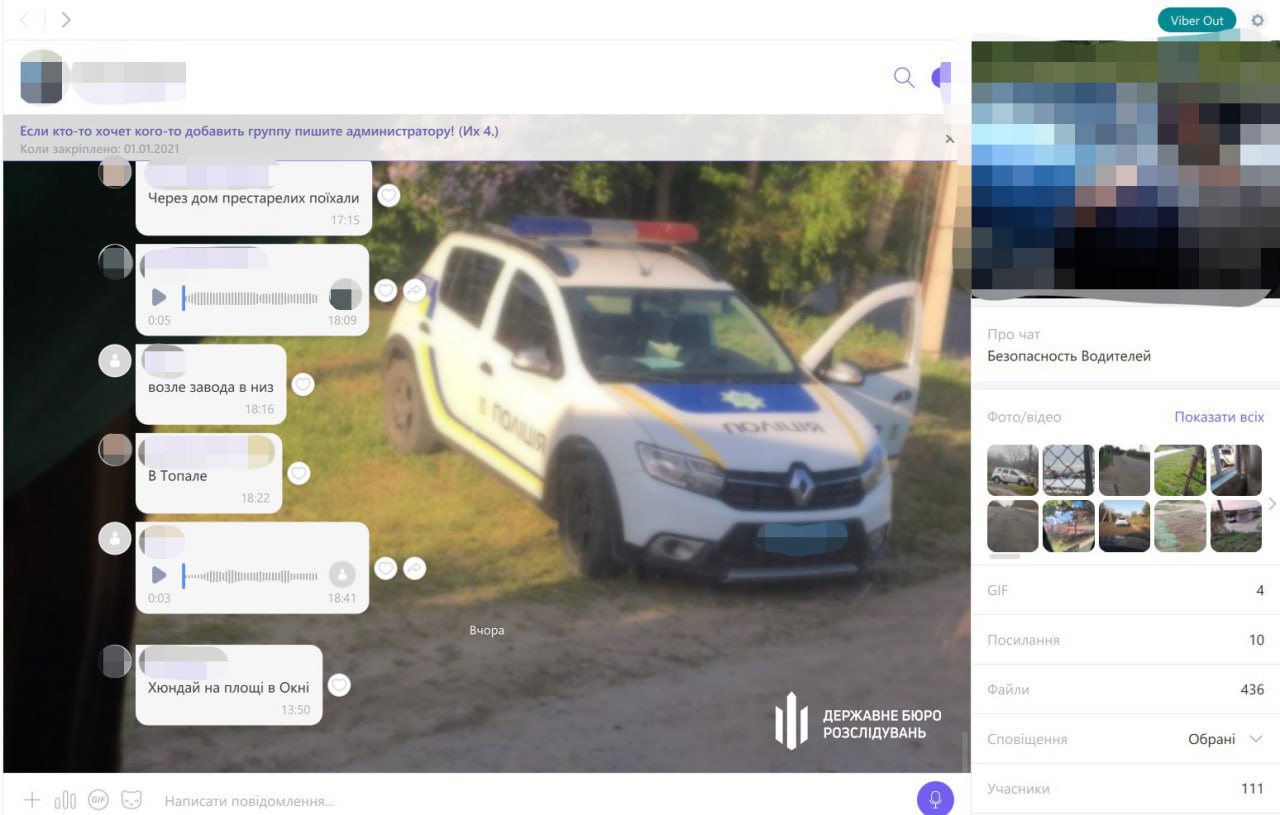
Task: Click the 'Показати всіх' link
Action: [1219, 417]
